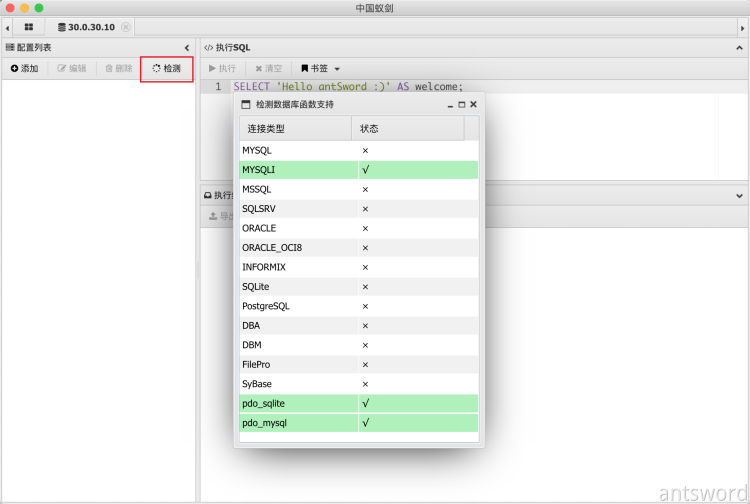
Task: Switch to the 30.0.30.10 tab
Action: click(x=90, y=27)
